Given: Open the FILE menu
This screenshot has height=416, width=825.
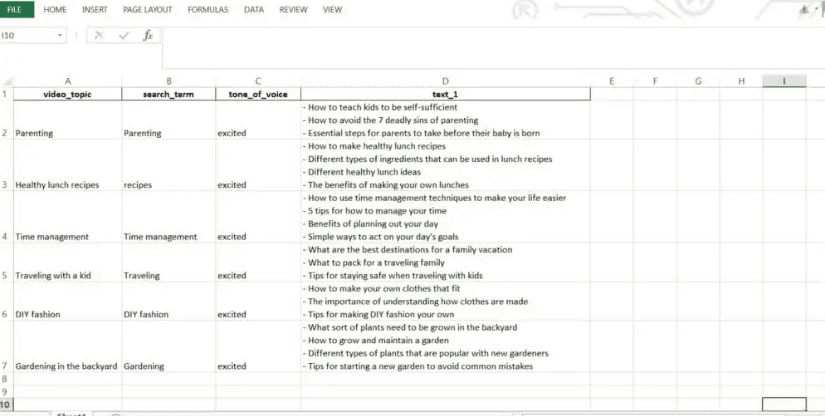Looking at the screenshot, I should click(x=17, y=9).
